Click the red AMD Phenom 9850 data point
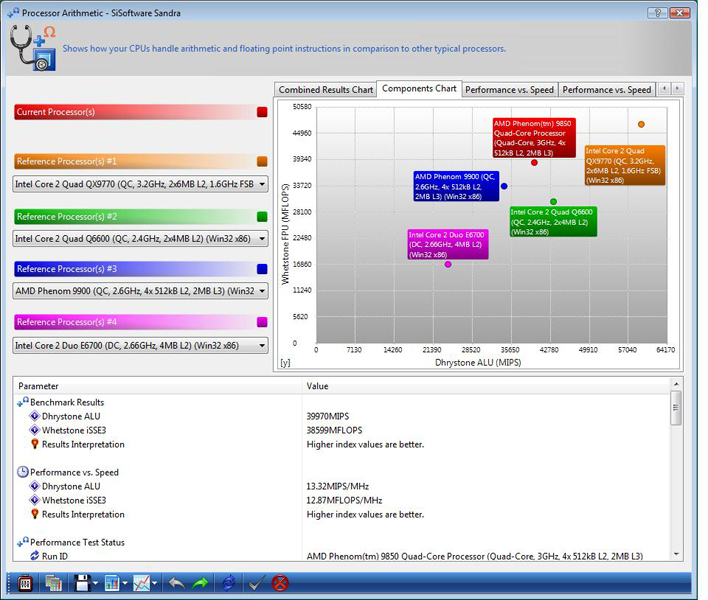 coord(534,163)
